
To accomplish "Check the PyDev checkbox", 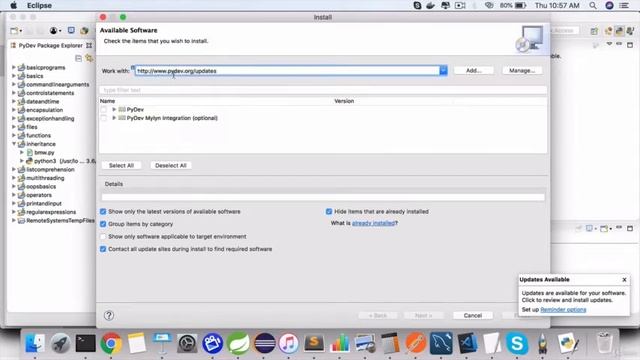I will point(104,109).
